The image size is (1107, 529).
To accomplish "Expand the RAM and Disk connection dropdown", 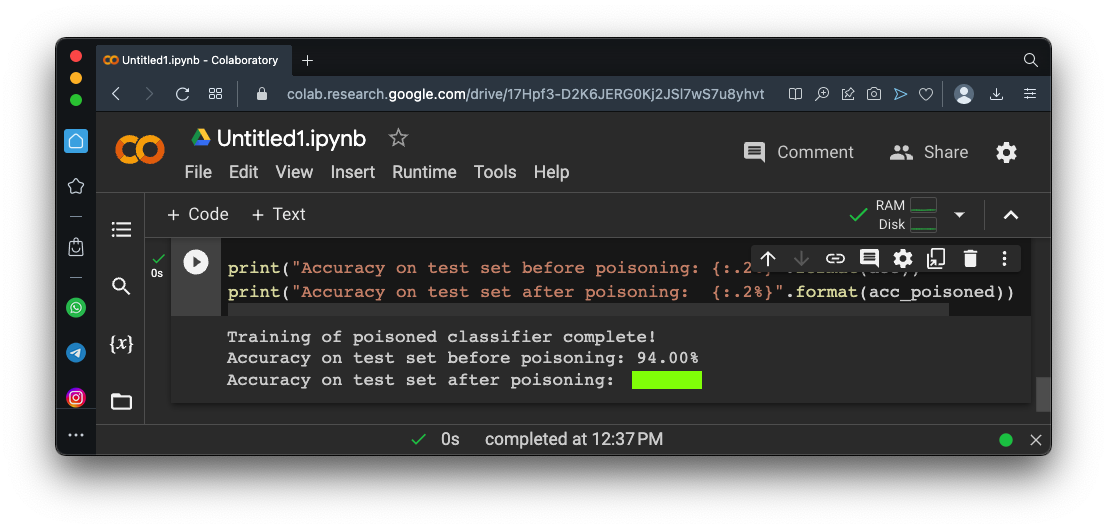I will pyautogui.click(x=959, y=215).
